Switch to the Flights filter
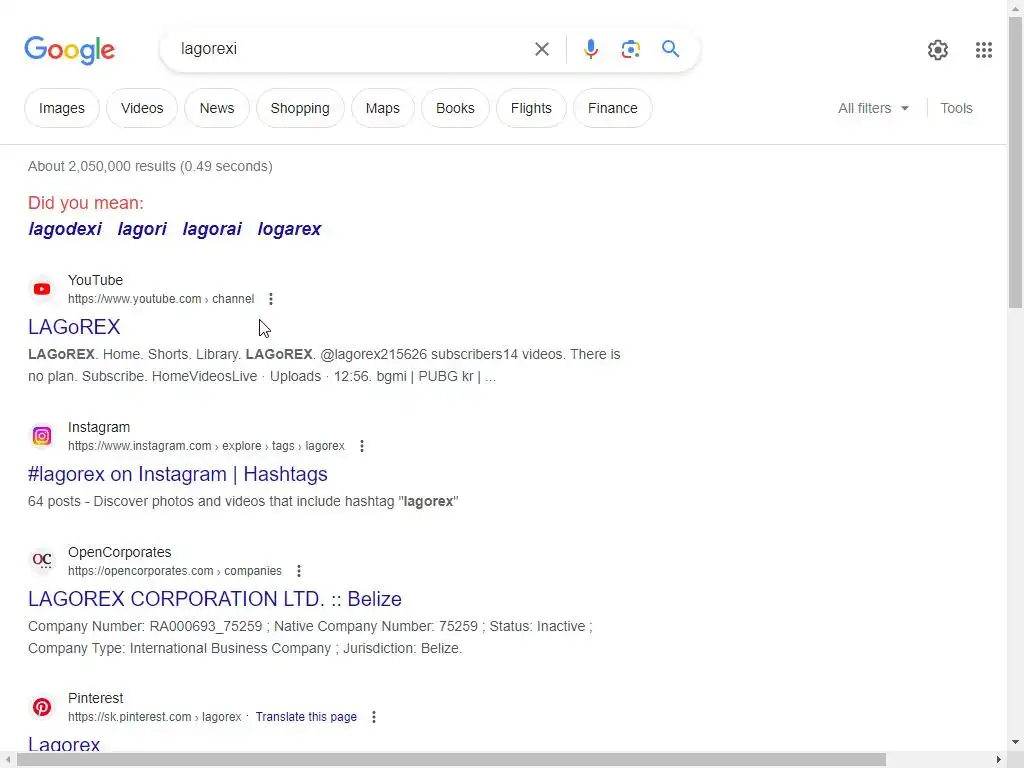This screenshot has width=1024, height=768. [531, 108]
